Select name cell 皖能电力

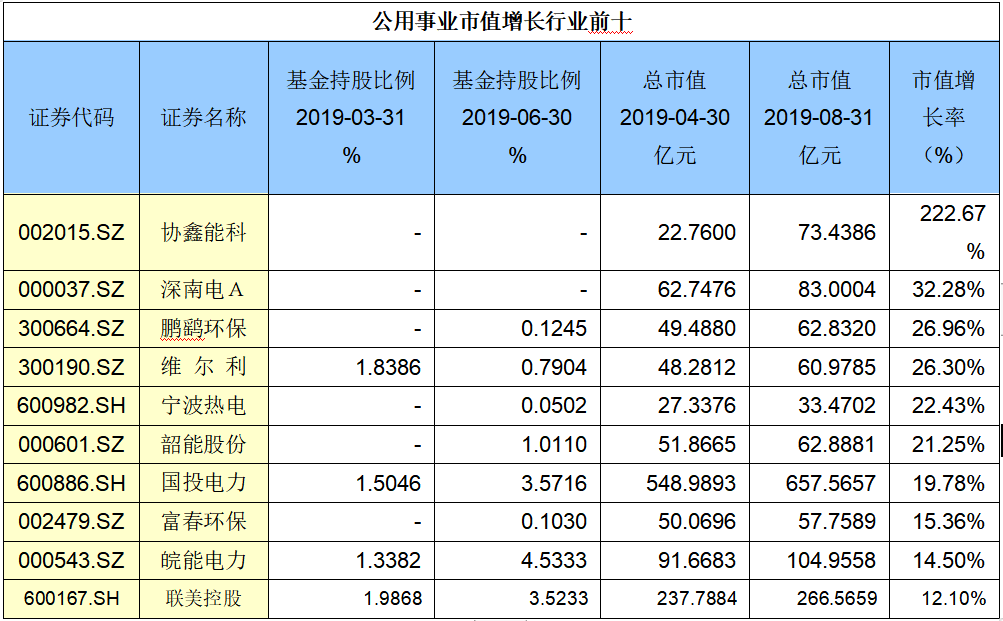point(203,560)
